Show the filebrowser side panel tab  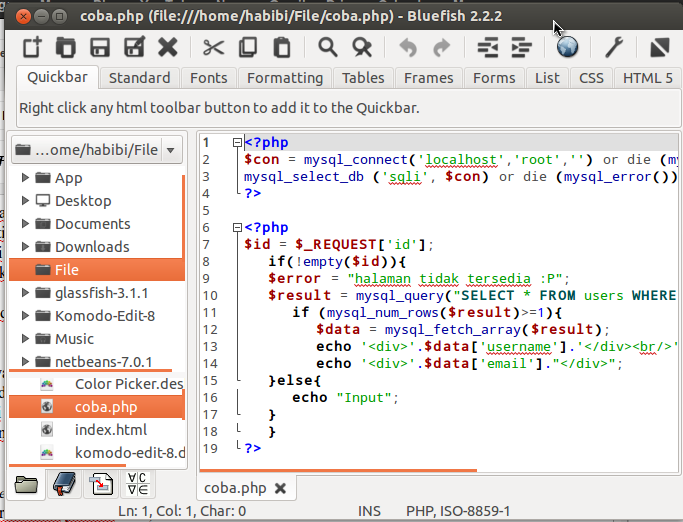click(26, 485)
